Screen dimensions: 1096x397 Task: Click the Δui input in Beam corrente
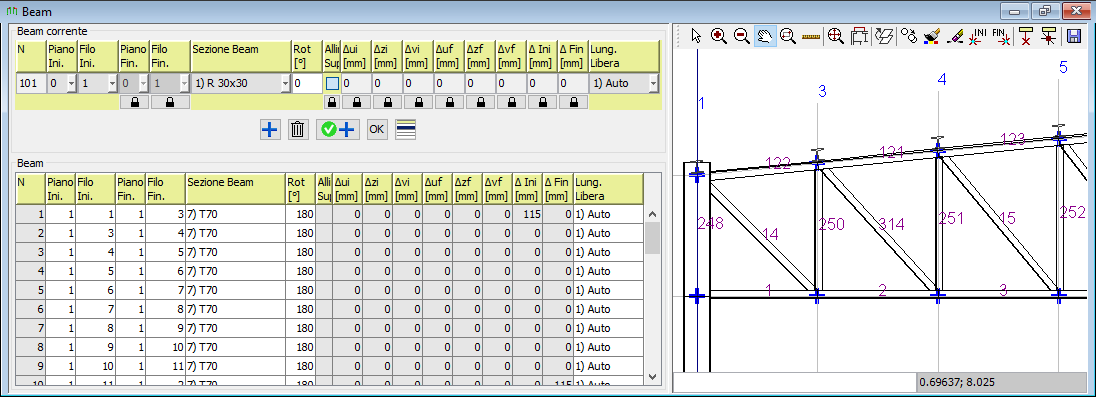click(x=356, y=83)
